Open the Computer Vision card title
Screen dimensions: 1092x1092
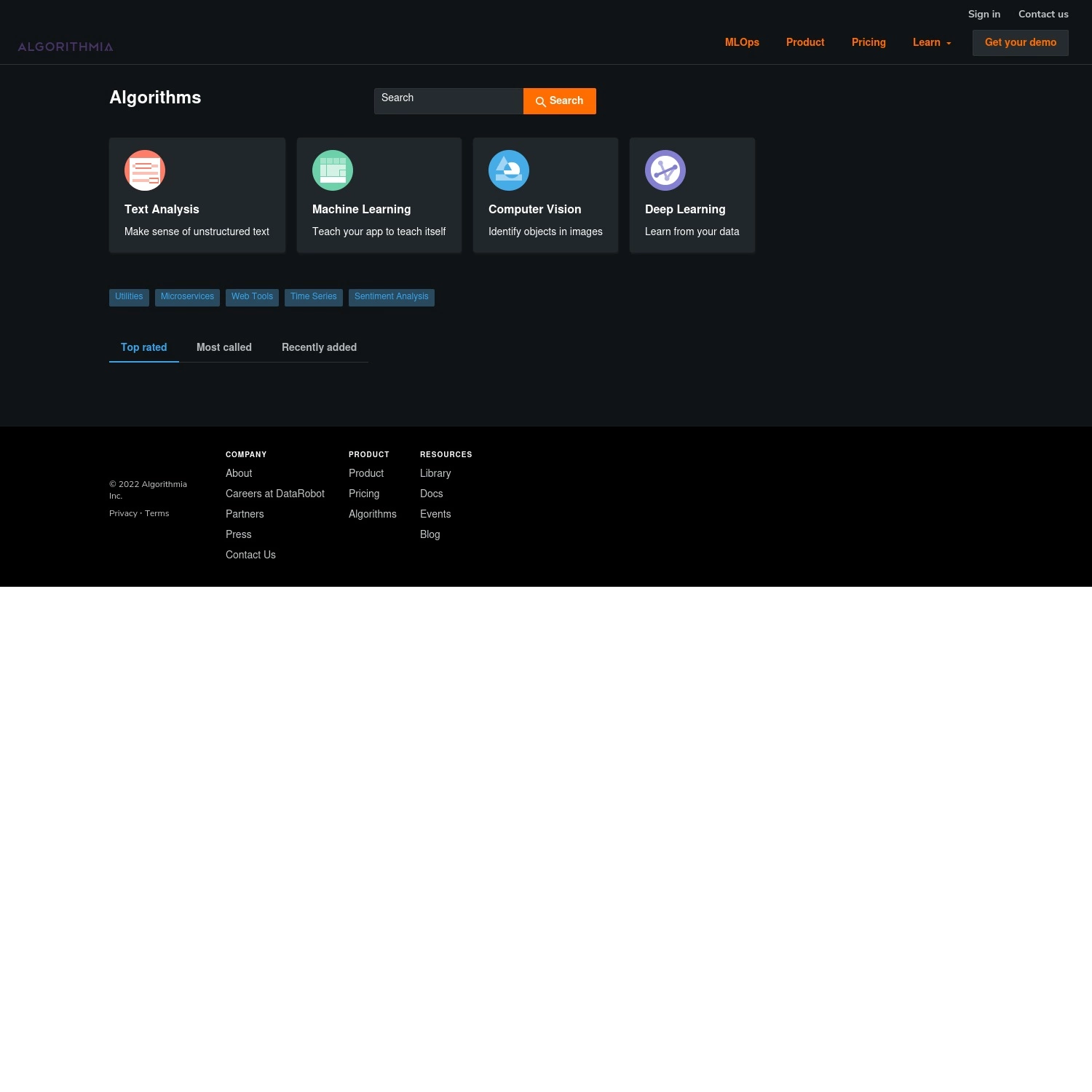coord(535,209)
